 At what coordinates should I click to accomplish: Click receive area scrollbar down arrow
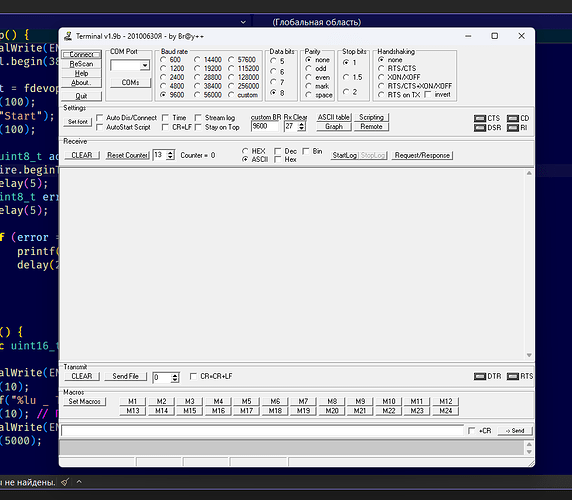[x=529, y=355]
